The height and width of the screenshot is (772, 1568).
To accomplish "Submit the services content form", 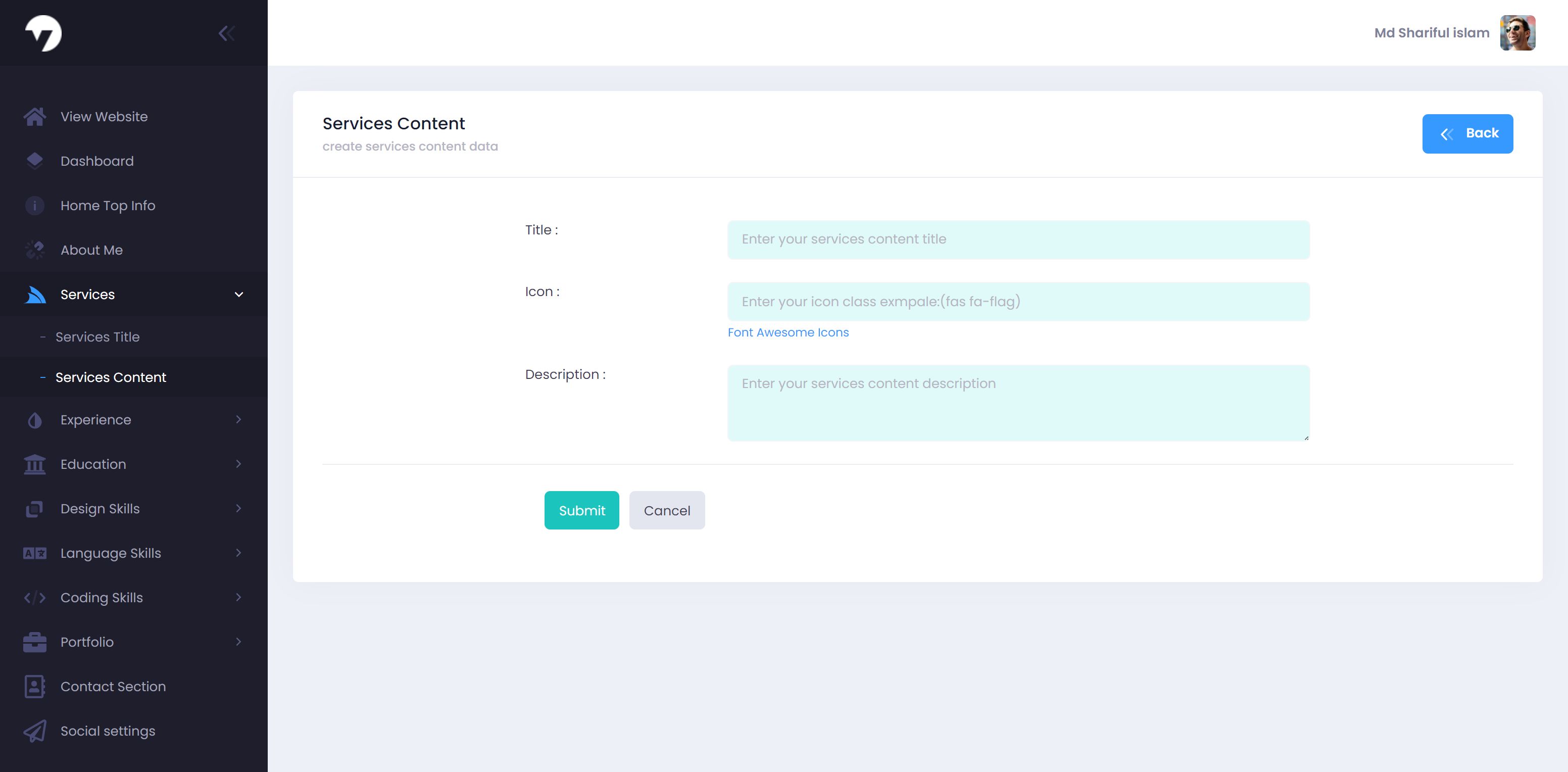I will coord(581,510).
